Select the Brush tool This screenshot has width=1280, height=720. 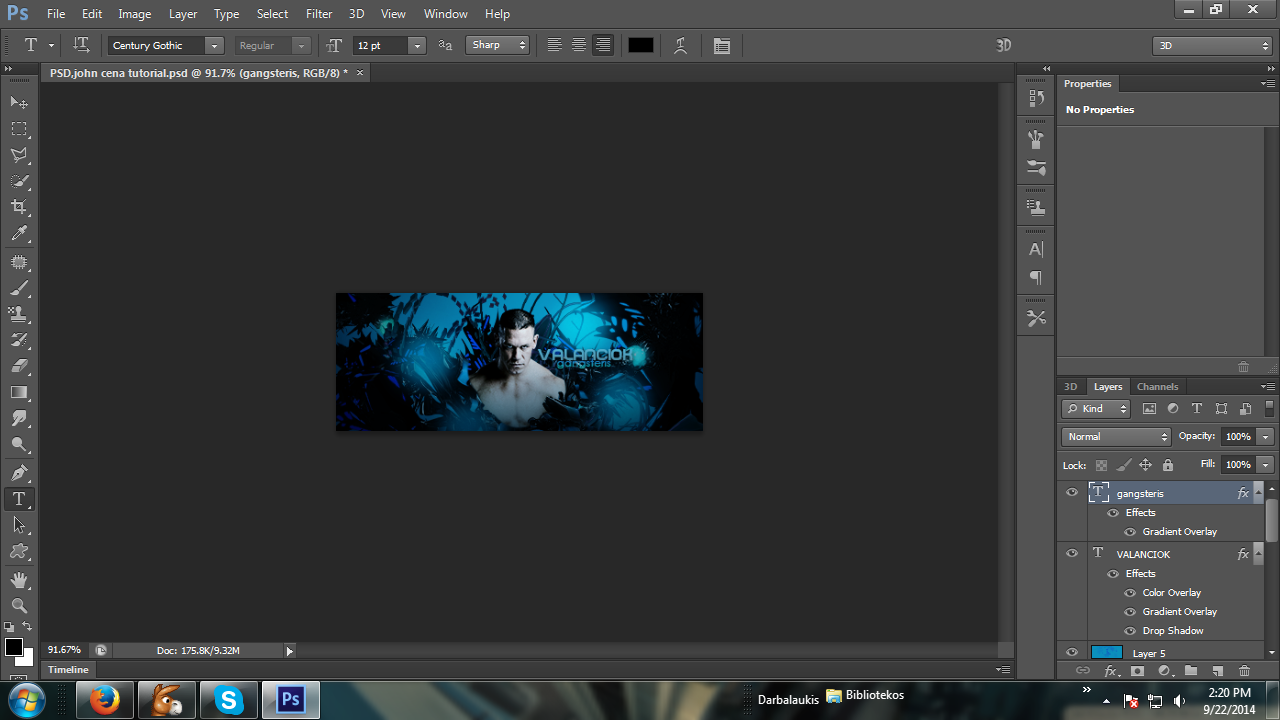(x=19, y=288)
